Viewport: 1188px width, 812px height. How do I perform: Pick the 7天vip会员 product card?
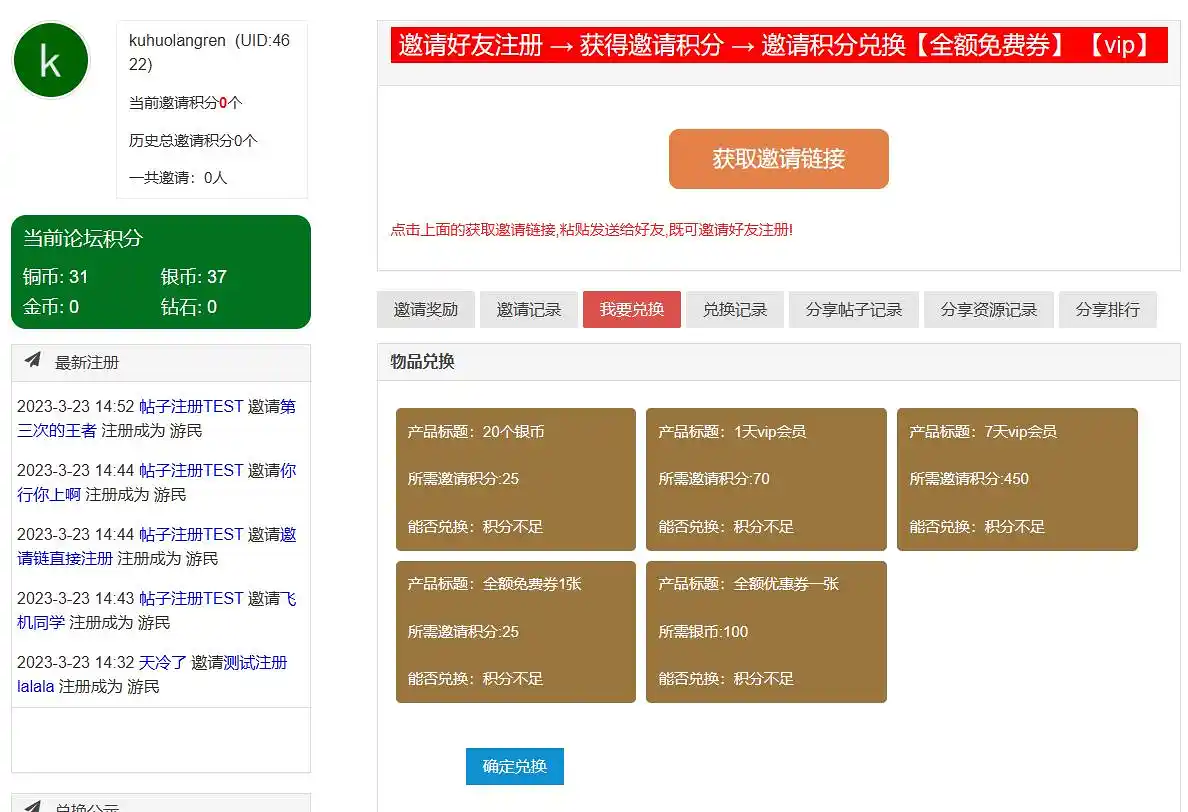[1016, 479]
